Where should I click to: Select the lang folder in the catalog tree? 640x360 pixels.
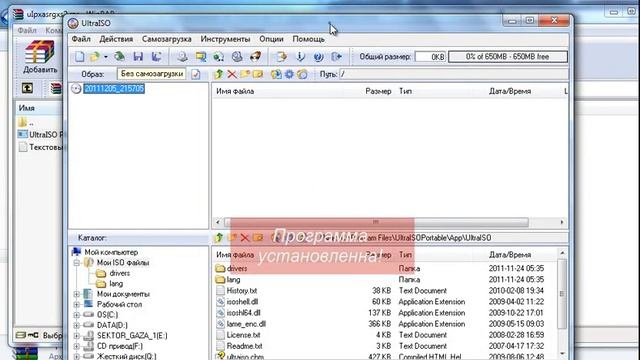point(116,283)
